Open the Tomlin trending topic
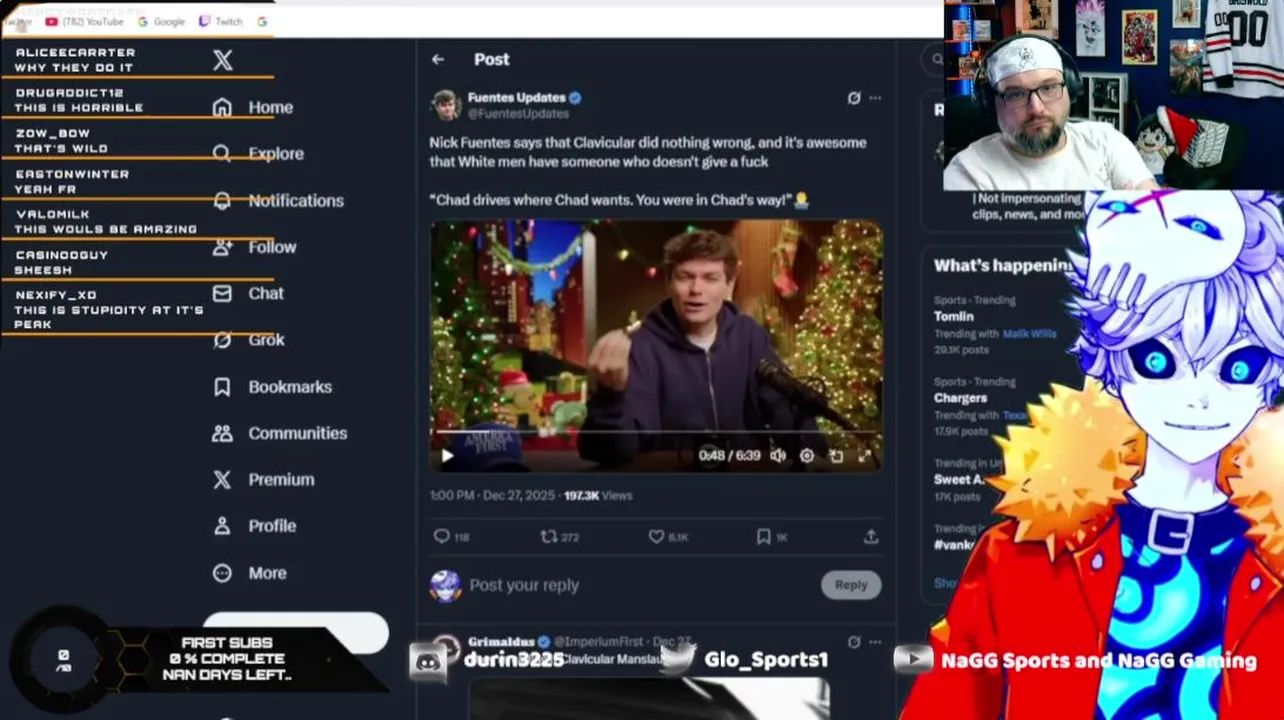Image resolution: width=1284 pixels, height=720 pixels. tap(954, 316)
